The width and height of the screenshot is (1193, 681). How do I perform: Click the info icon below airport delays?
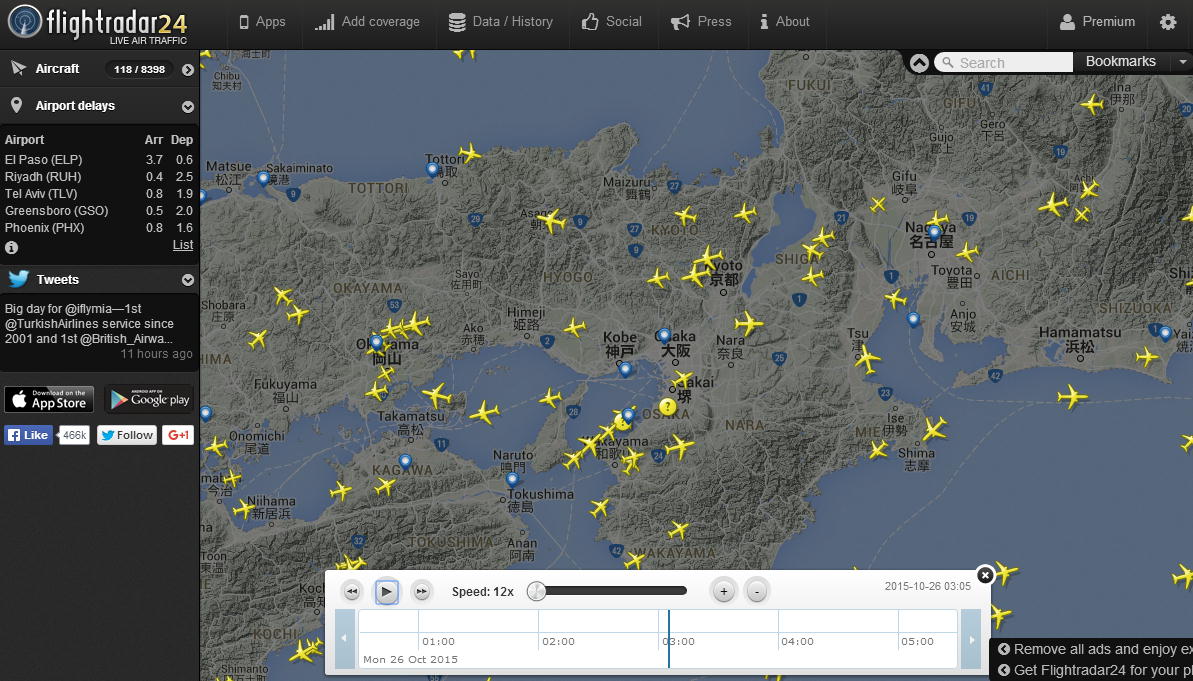11,247
